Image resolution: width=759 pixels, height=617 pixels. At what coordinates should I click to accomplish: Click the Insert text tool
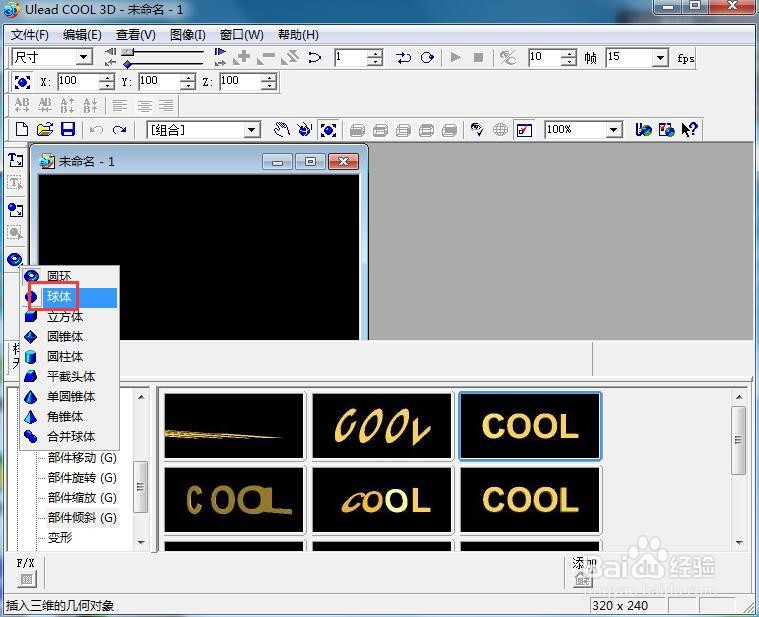15,160
